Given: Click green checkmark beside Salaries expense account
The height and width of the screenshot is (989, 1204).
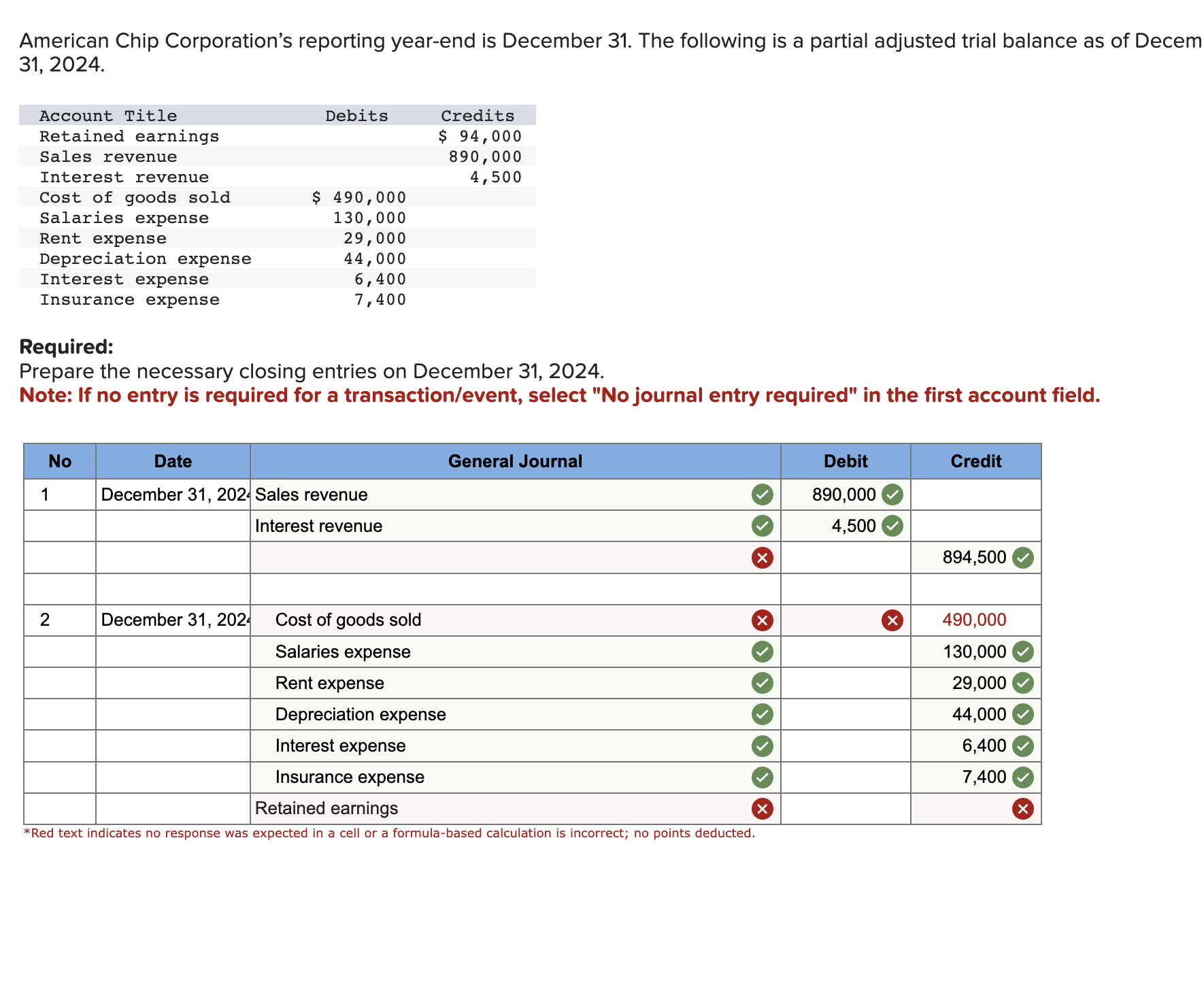Looking at the screenshot, I should click(x=762, y=652).
